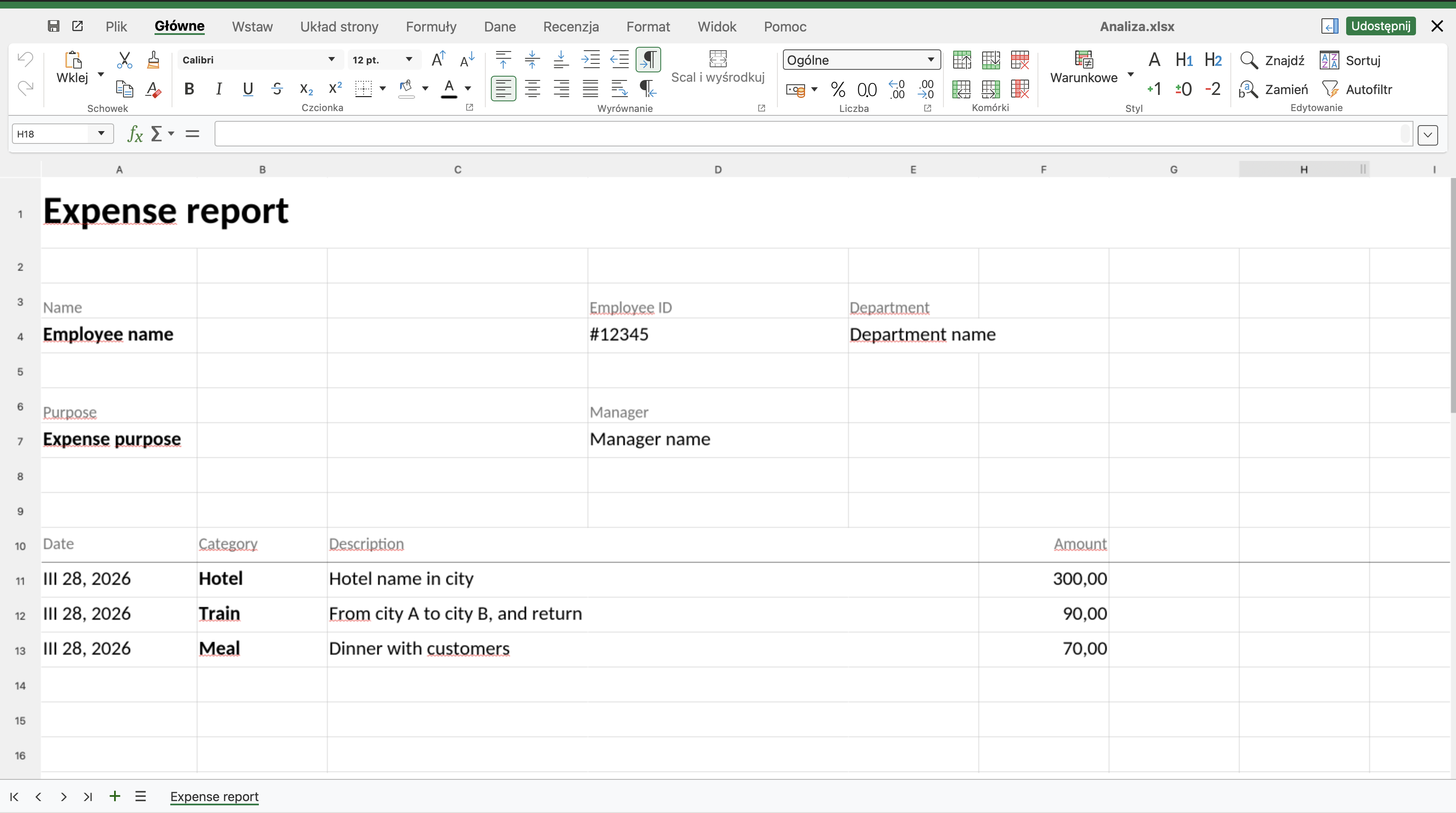
Task: Click the Find magnifier icon
Action: 1249,60
